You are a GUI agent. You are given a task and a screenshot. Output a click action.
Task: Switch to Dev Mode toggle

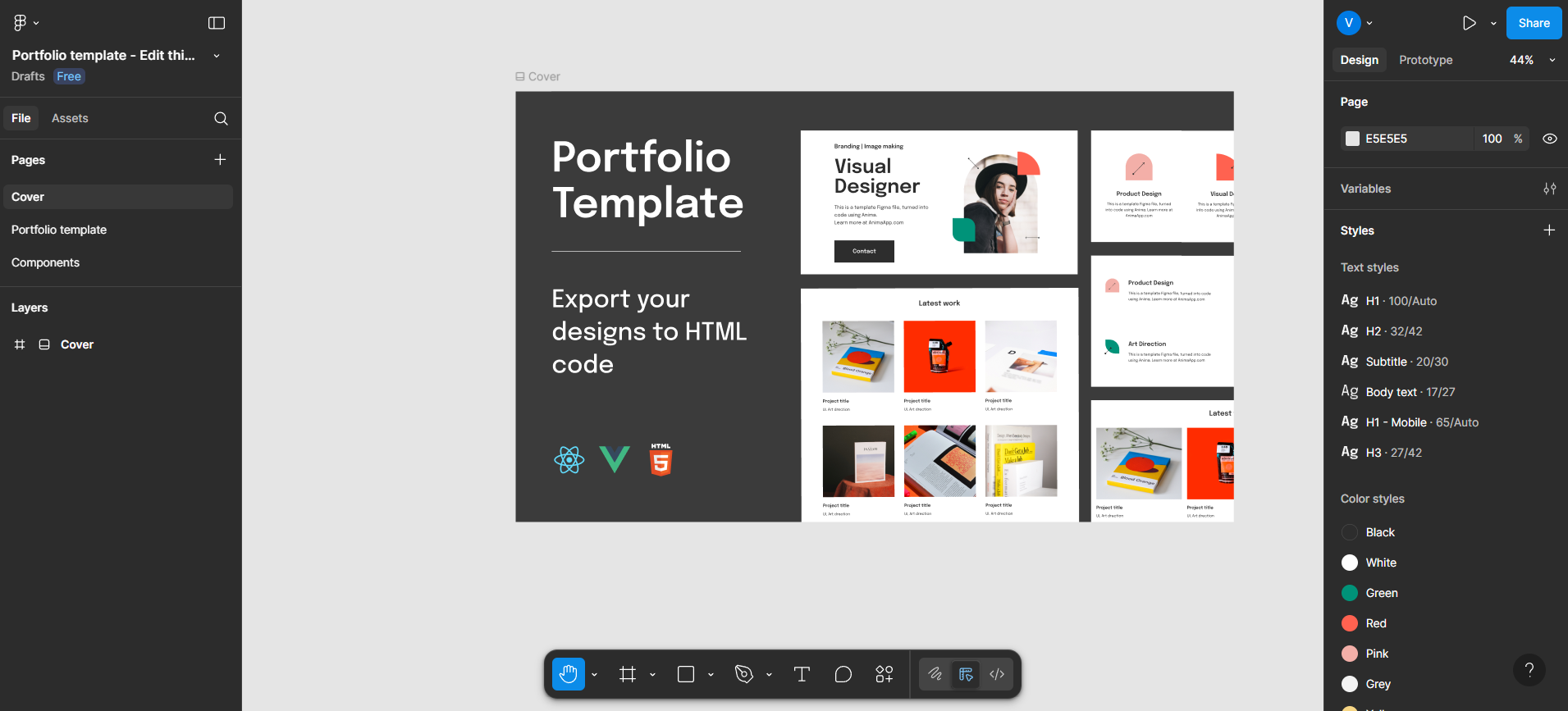[997, 674]
